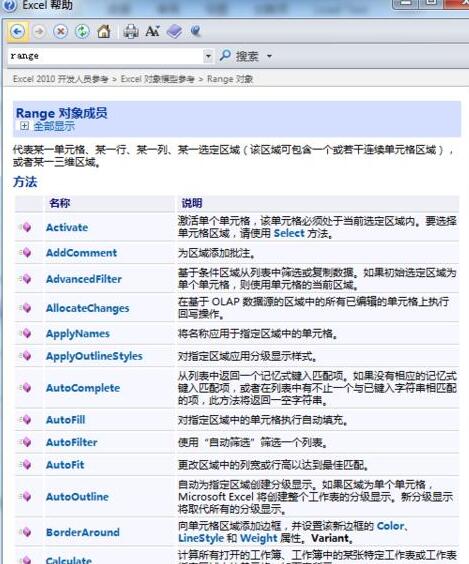Click the 说明 column header

[x=192, y=203]
